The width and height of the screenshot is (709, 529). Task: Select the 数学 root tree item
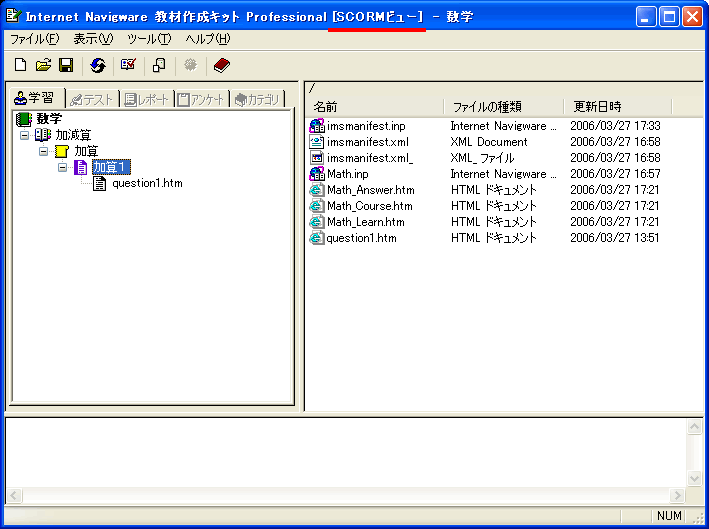tap(49, 119)
